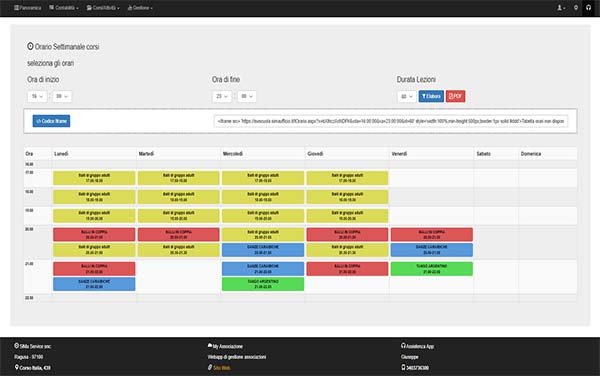The width and height of the screenshot is (600, 376).
Task: Click the round icon beside the headset
Action: pyautogui.click(x=576, y=8)
